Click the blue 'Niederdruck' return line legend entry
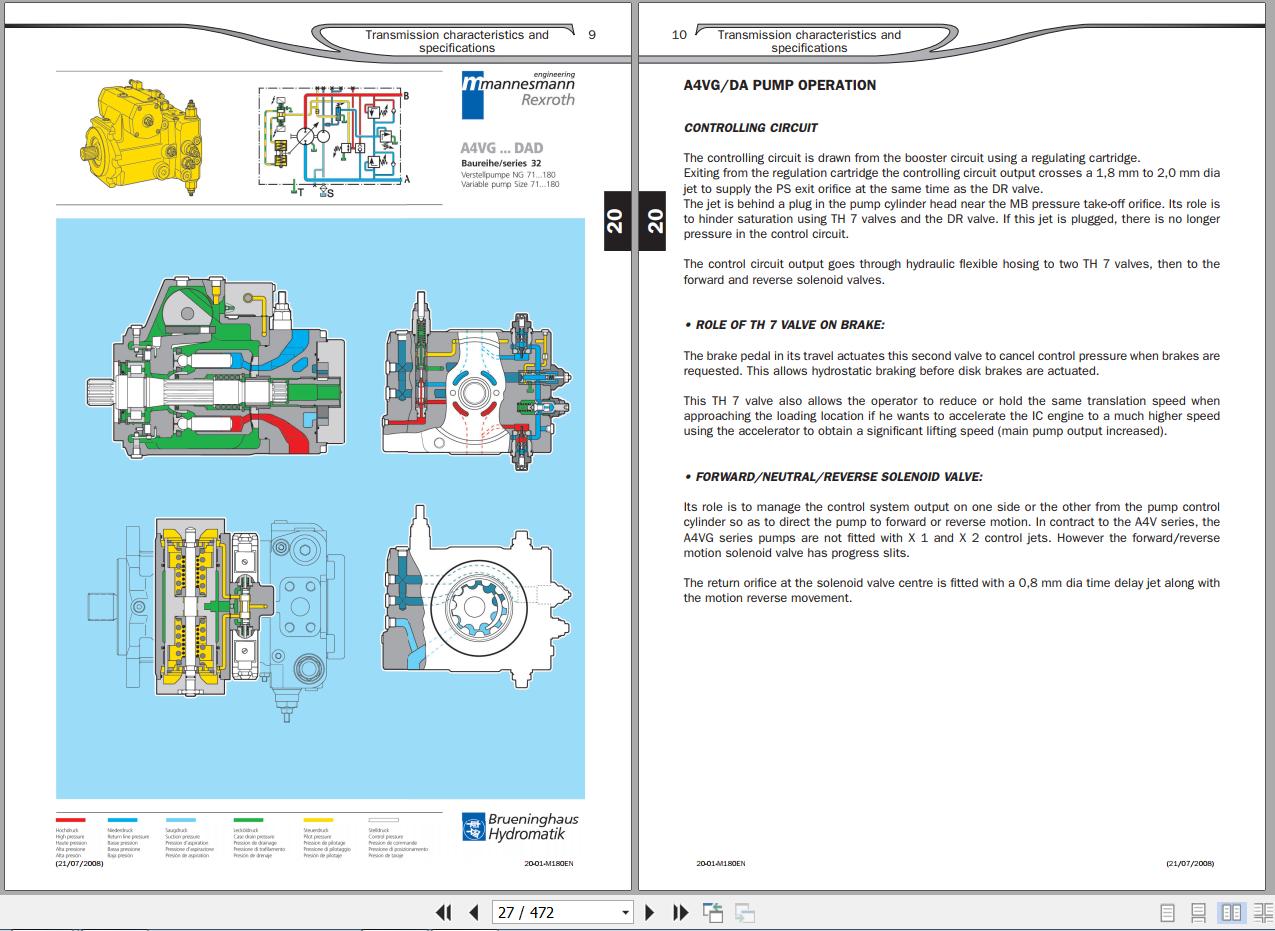 (128, 838)
